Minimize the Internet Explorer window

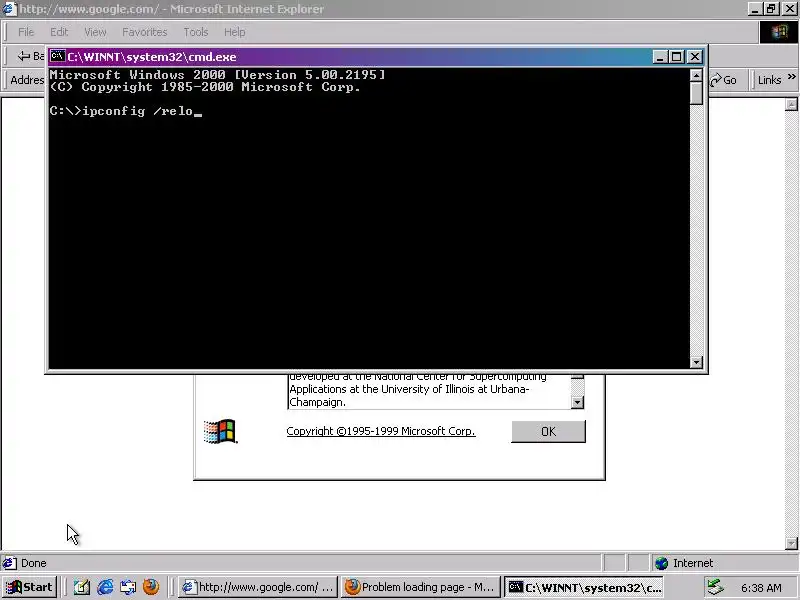click(x=756, y=9)
